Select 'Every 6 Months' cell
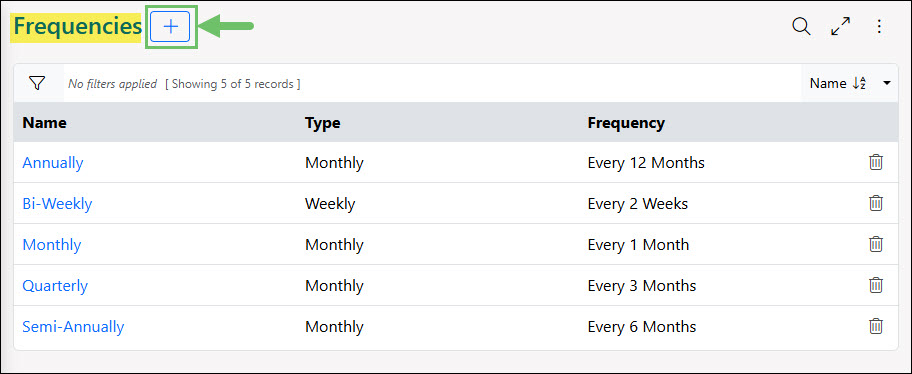 pos(642,326)
